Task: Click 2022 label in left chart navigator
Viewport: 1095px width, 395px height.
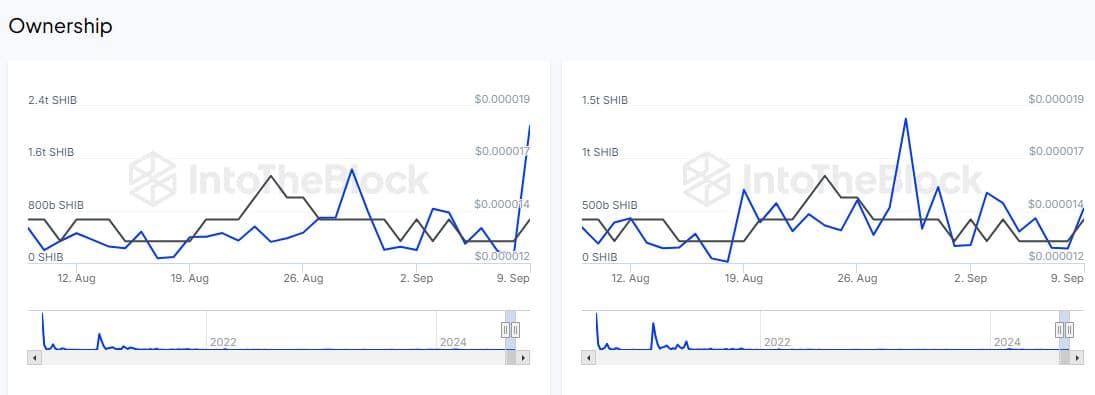Action: coord(223,342)
